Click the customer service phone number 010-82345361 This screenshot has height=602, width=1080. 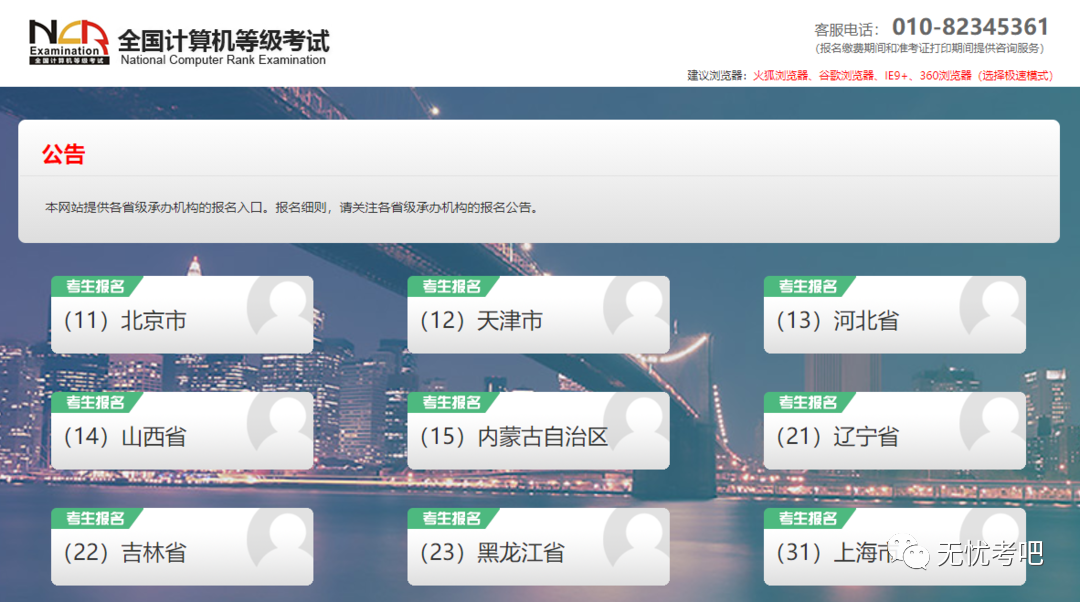click(x=971, y=27)
